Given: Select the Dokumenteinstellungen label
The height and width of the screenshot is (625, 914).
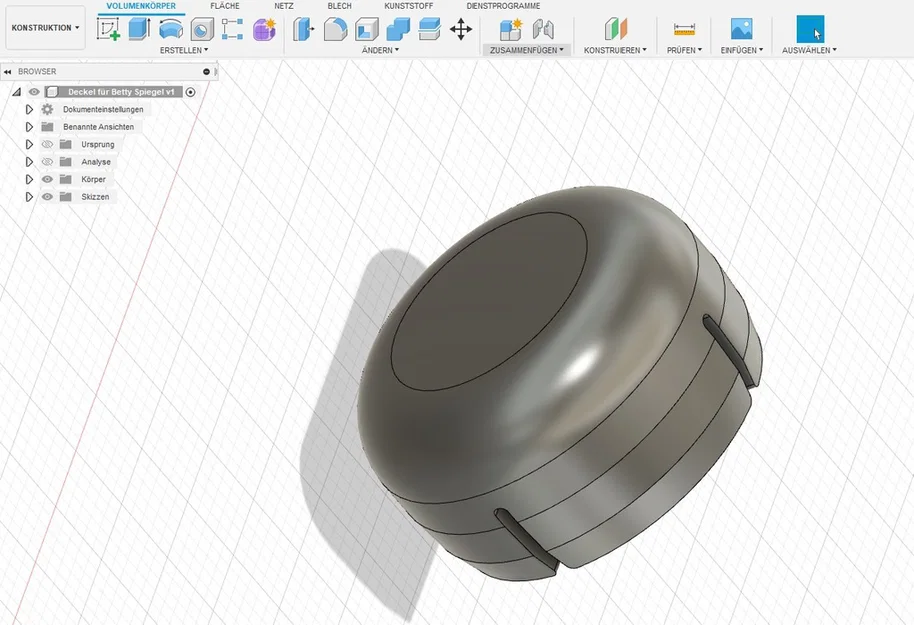Looking at the screenshot, I should [103, 109].
